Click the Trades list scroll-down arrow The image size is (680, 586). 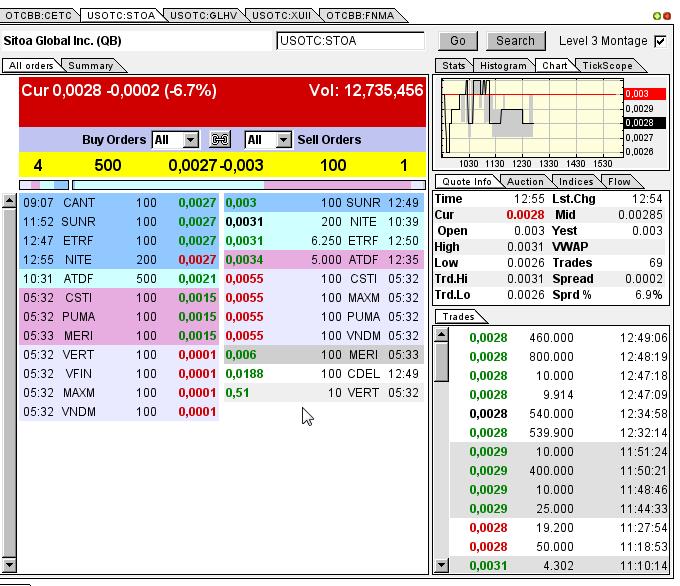(442, 566)
